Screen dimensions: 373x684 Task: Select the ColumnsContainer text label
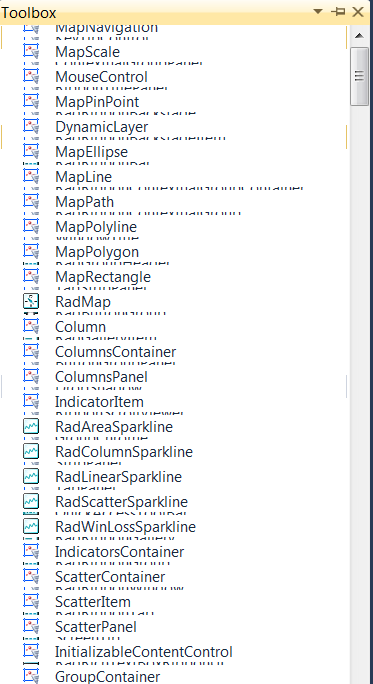pyautogui.click(x=115, y=352)
